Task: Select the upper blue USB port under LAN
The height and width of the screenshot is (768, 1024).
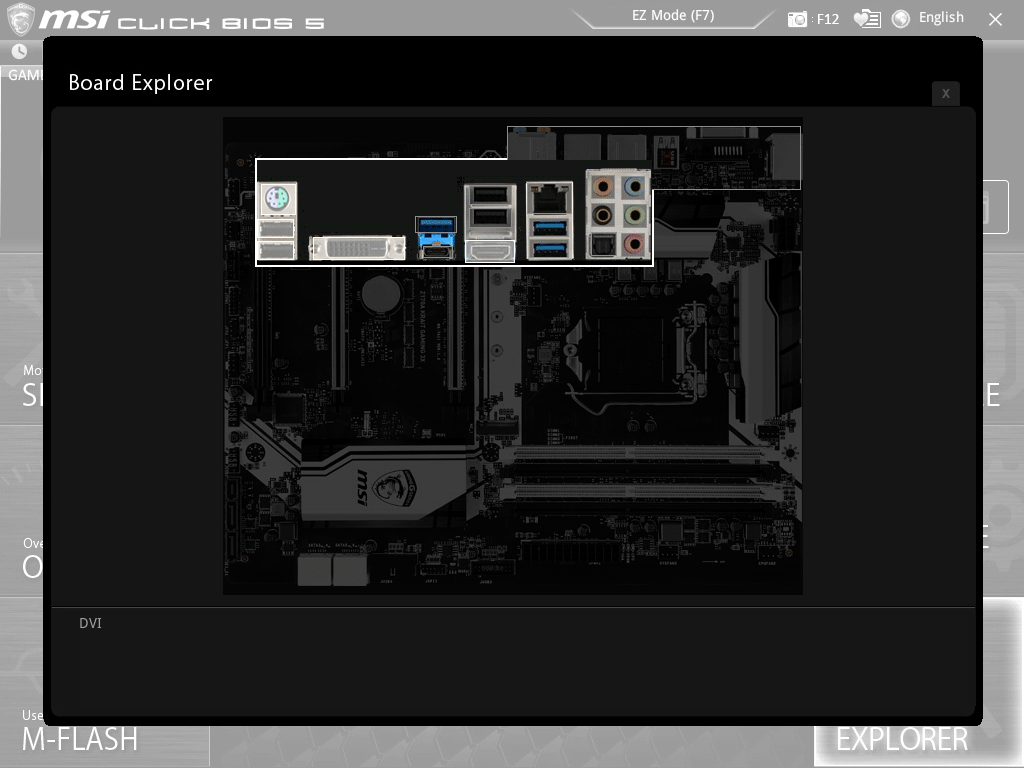Action: point(549,228)
